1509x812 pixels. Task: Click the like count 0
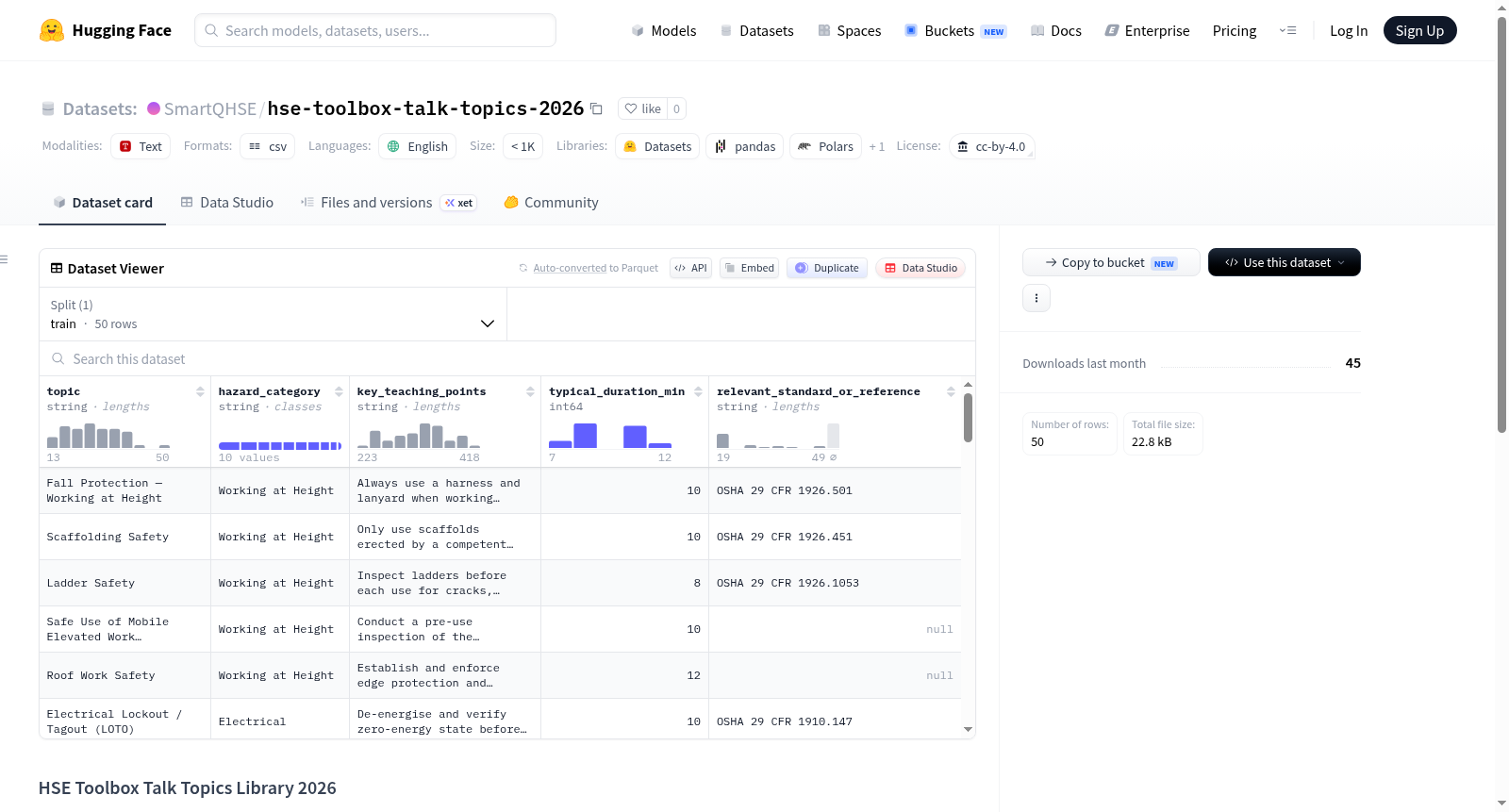click(676, 108)
